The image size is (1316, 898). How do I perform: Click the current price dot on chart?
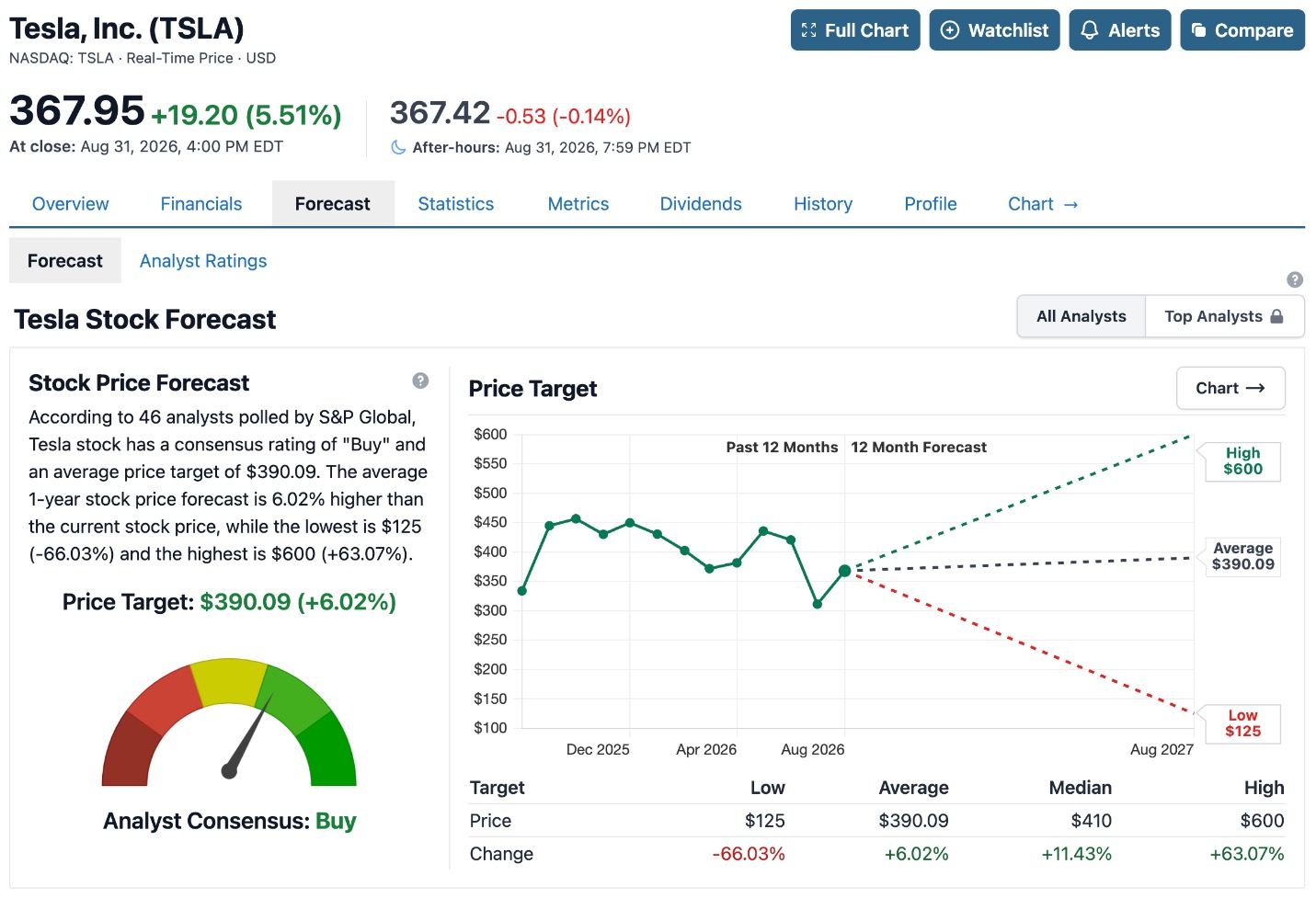click(x=844, y=571)
